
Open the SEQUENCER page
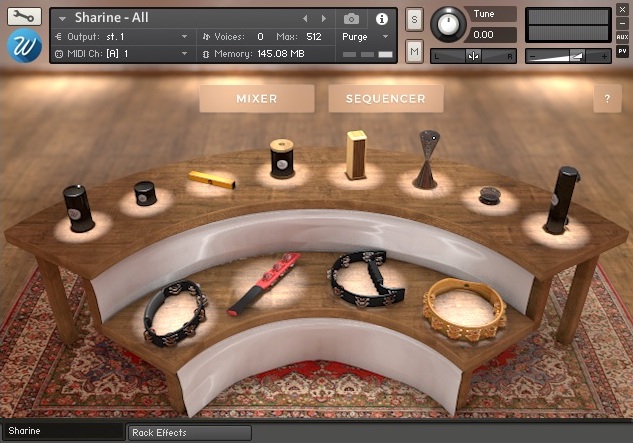coord(386,99)
